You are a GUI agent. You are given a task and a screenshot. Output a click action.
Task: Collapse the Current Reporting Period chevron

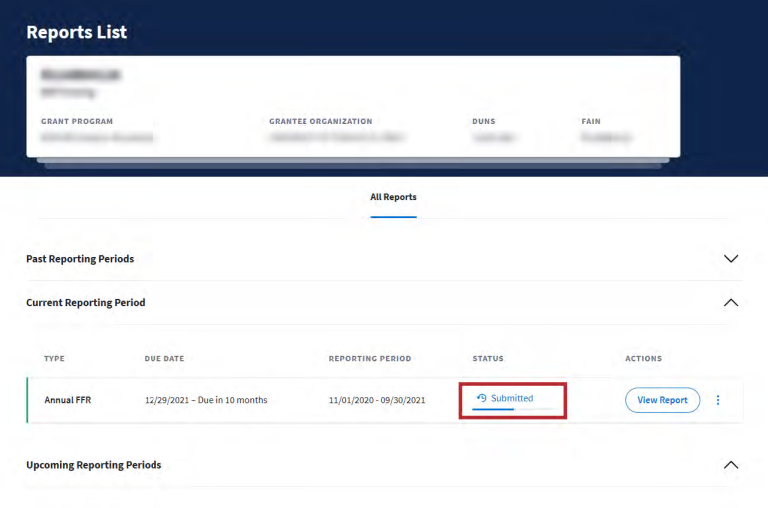click(x=730, y=302)
